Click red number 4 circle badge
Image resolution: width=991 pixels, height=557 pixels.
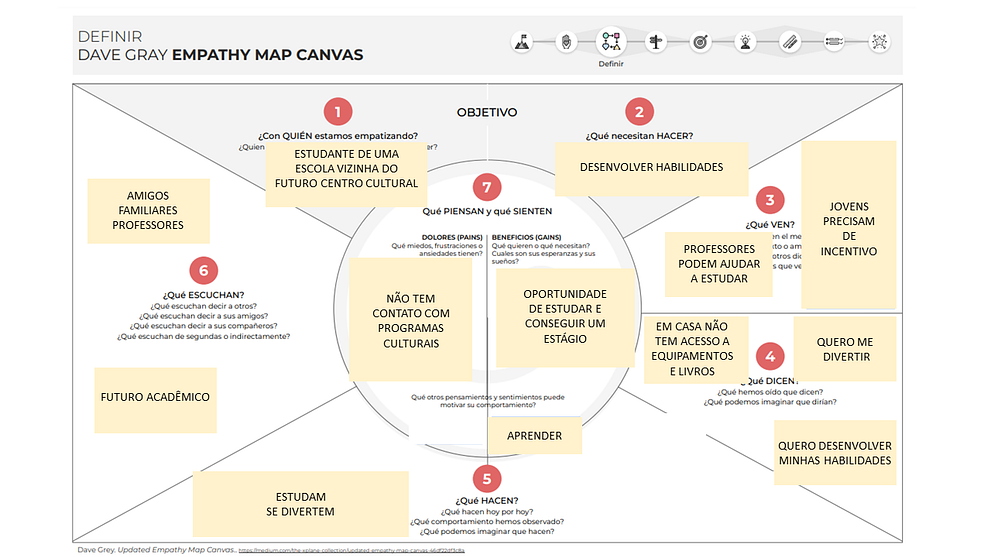[770, 357]
